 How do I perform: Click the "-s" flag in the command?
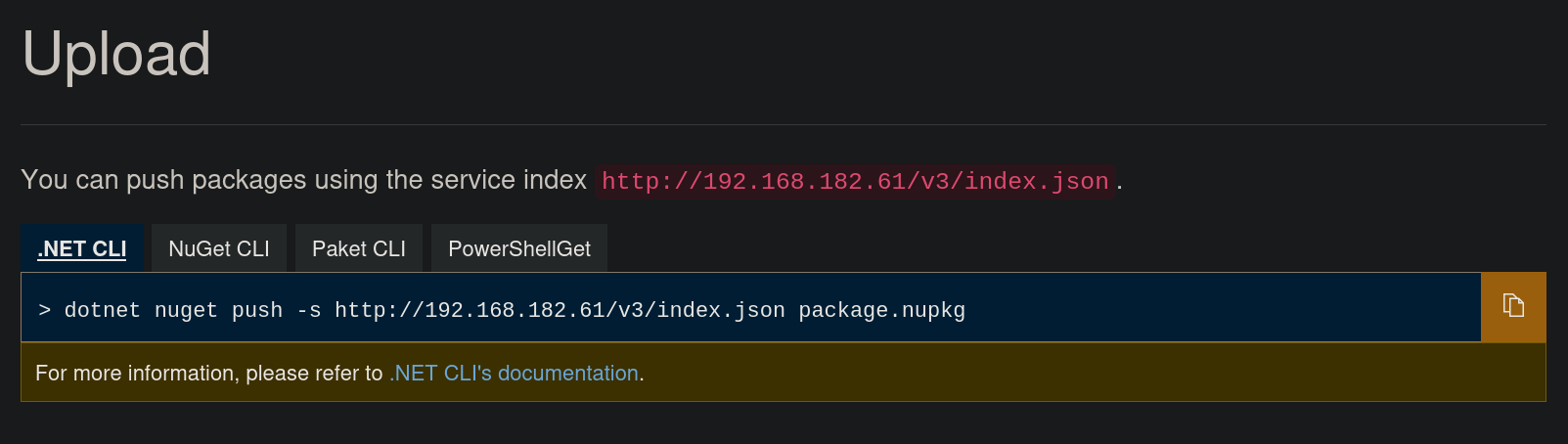click(309, 311)
